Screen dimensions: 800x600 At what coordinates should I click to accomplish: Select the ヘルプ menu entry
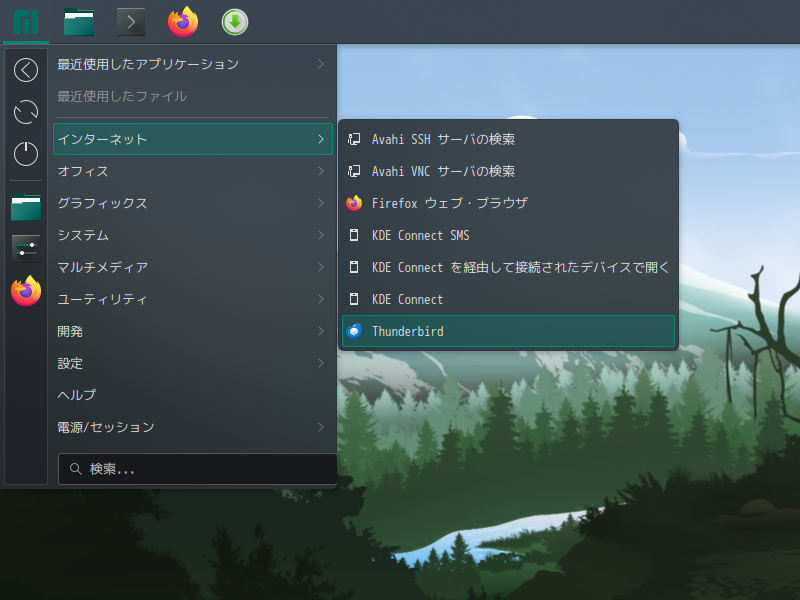(x=193, y=395)
